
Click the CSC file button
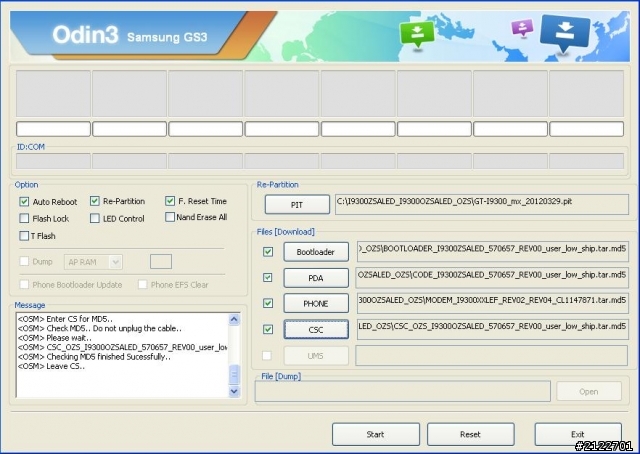[316, 329]
